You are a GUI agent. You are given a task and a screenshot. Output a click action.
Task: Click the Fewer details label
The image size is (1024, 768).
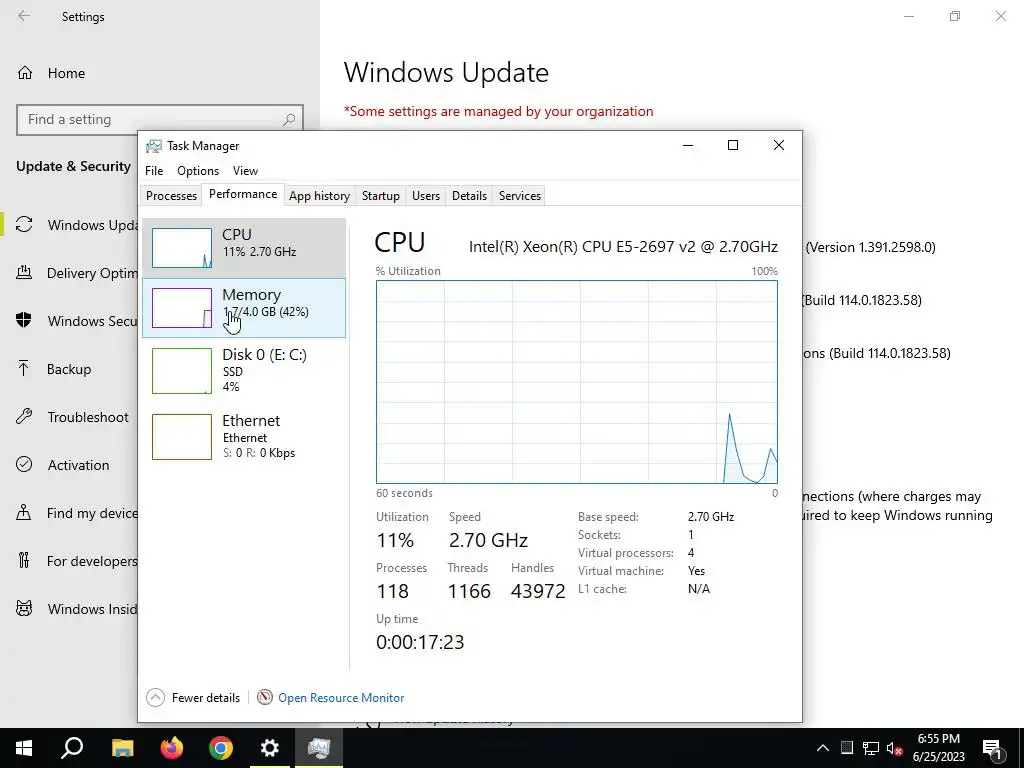[x=206, y=697]
